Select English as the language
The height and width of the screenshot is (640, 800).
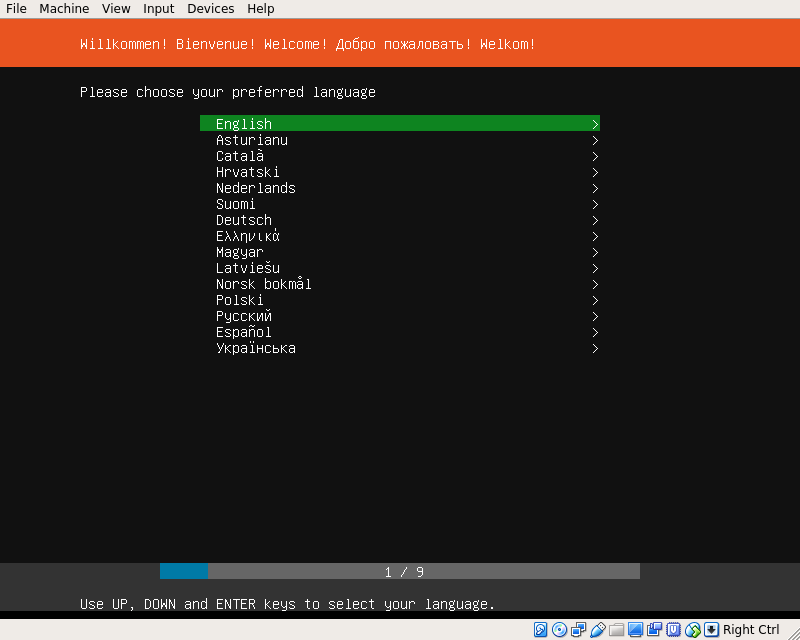pyautogui.click(x=244, y=124)
